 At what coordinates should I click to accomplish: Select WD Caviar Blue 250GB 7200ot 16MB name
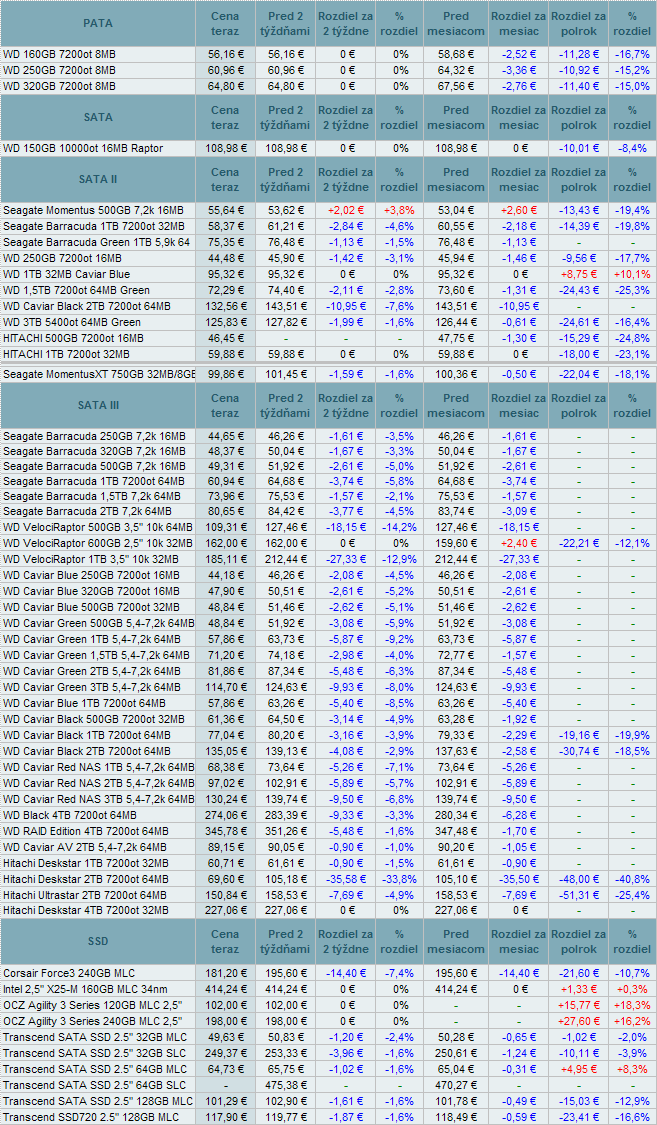coord(92,575)
